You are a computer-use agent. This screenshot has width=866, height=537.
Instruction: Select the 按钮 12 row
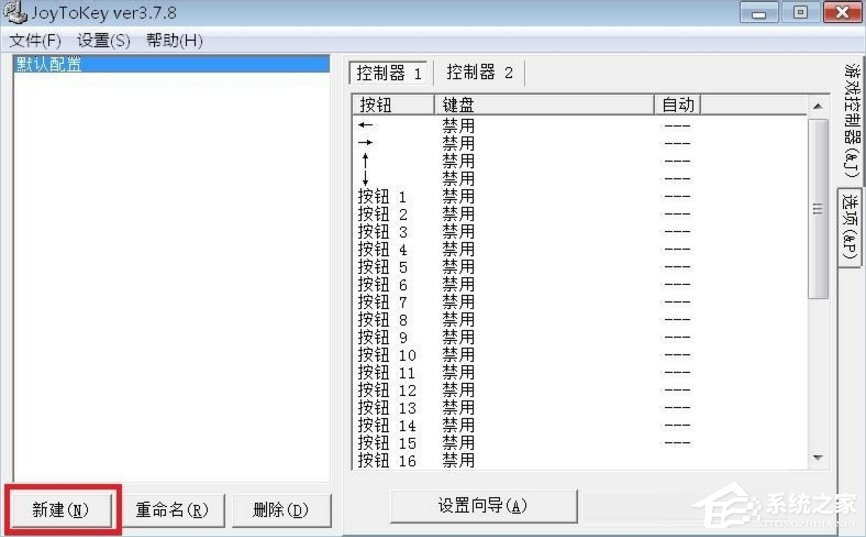580,390
